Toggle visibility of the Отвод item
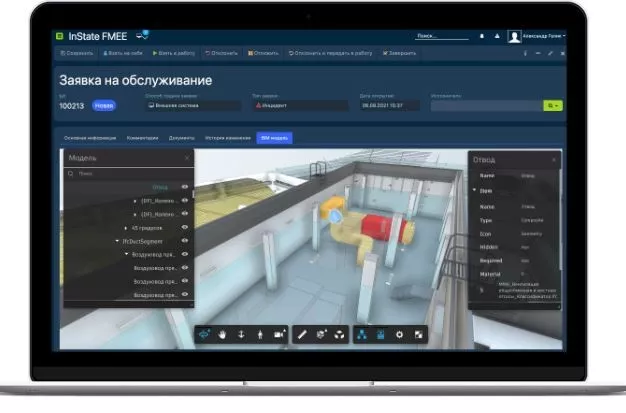 (185, 187)
